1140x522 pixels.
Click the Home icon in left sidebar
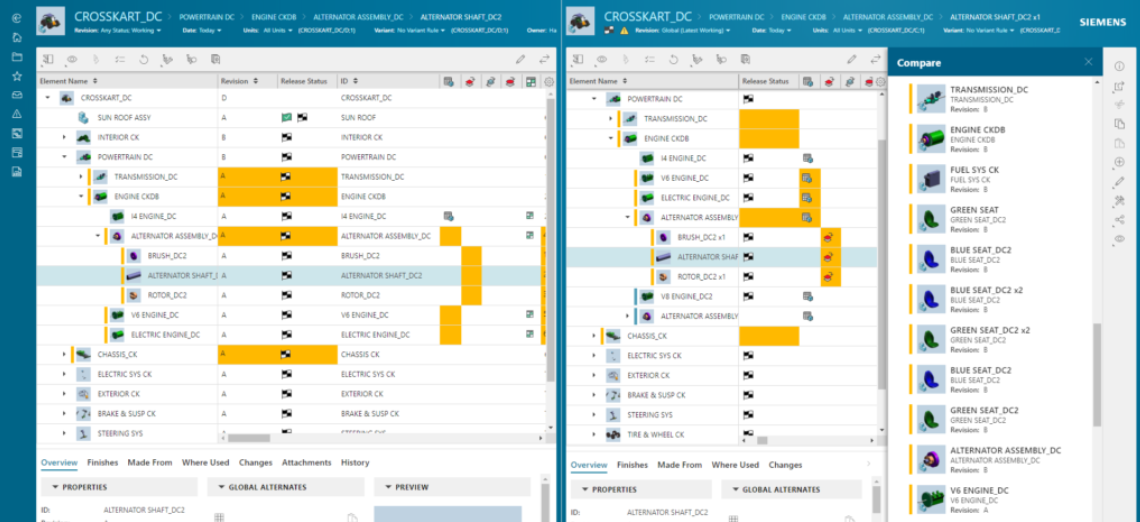point(17,37)
